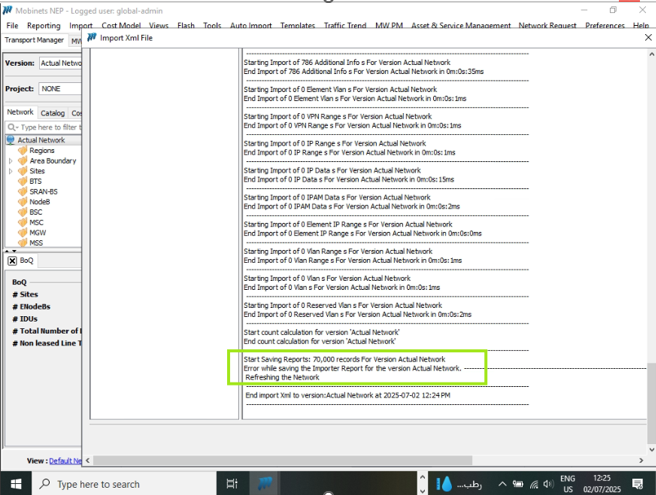This screenshot has height=495, width=656.
Task: Close the BoQ panel tab
Action: [x=12, y=261]
